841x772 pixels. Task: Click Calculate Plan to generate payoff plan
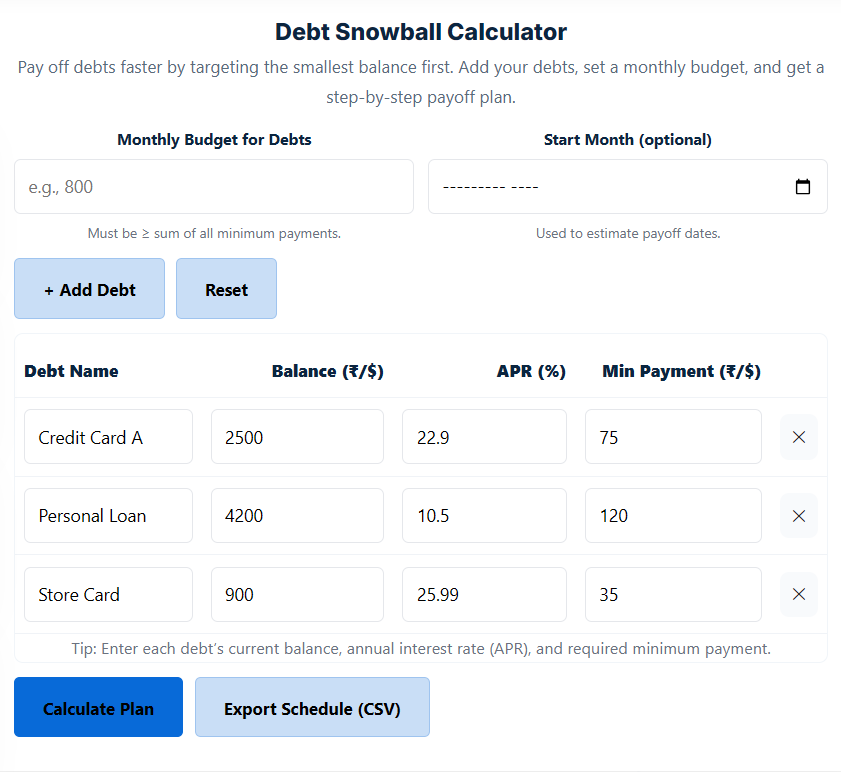pyautogui.click(x=97, y=707)
